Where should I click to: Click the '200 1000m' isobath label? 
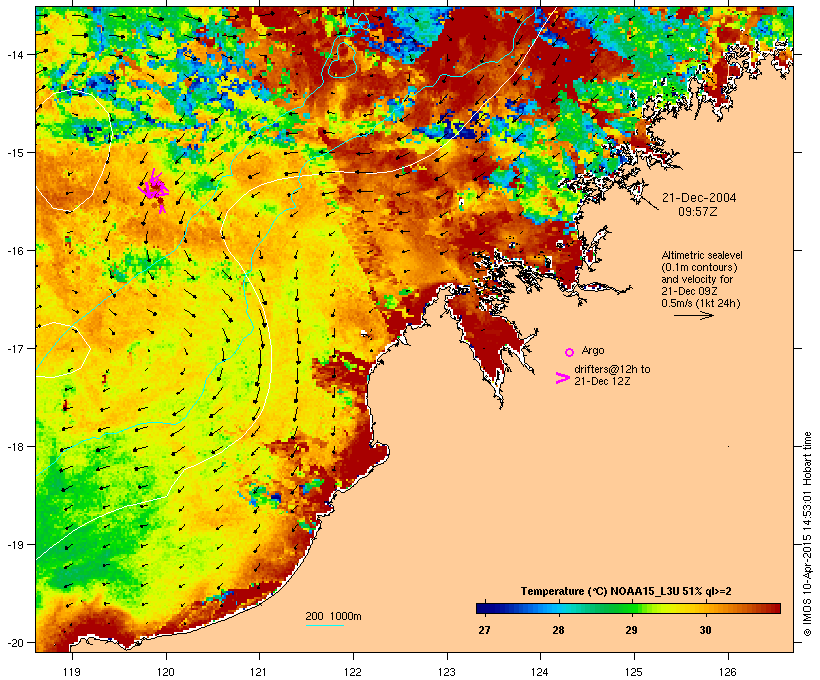coord(333,616)
